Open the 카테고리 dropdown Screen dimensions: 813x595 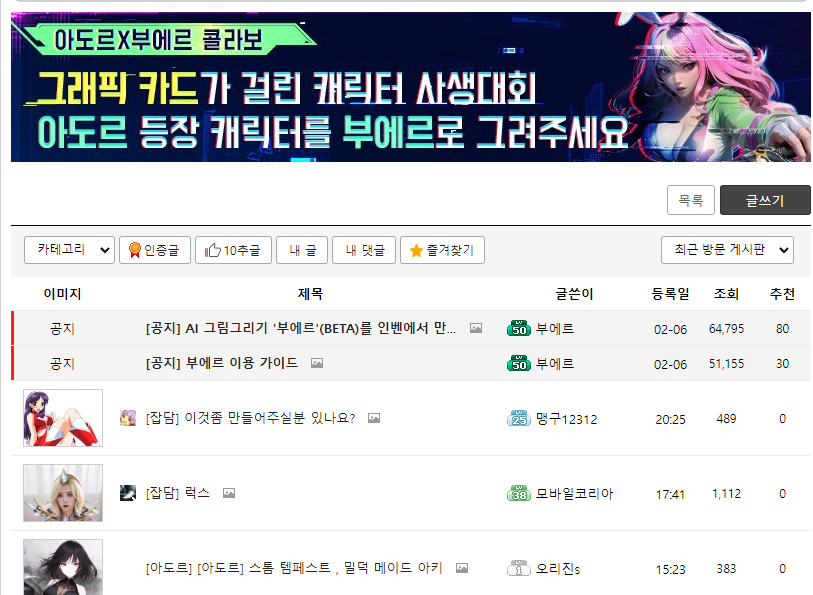69,250
